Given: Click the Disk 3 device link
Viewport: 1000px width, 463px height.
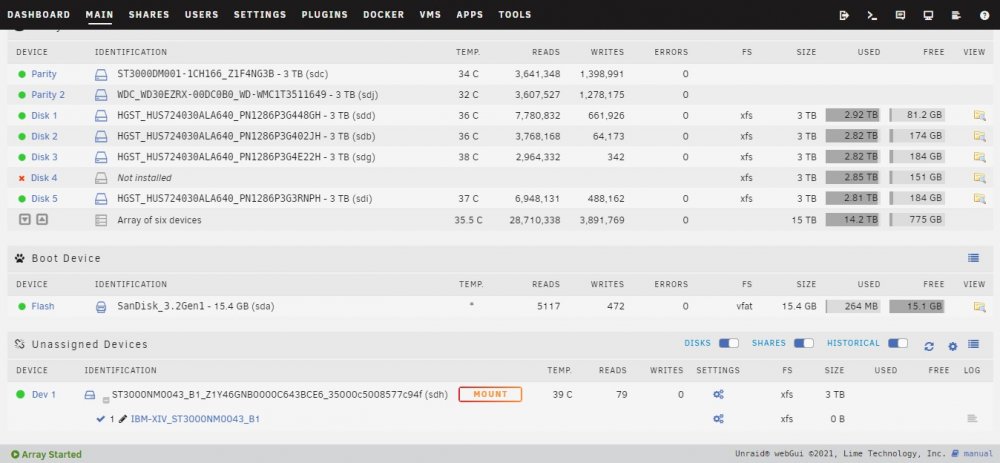Looking at the screenshot, I should [45, 157].
